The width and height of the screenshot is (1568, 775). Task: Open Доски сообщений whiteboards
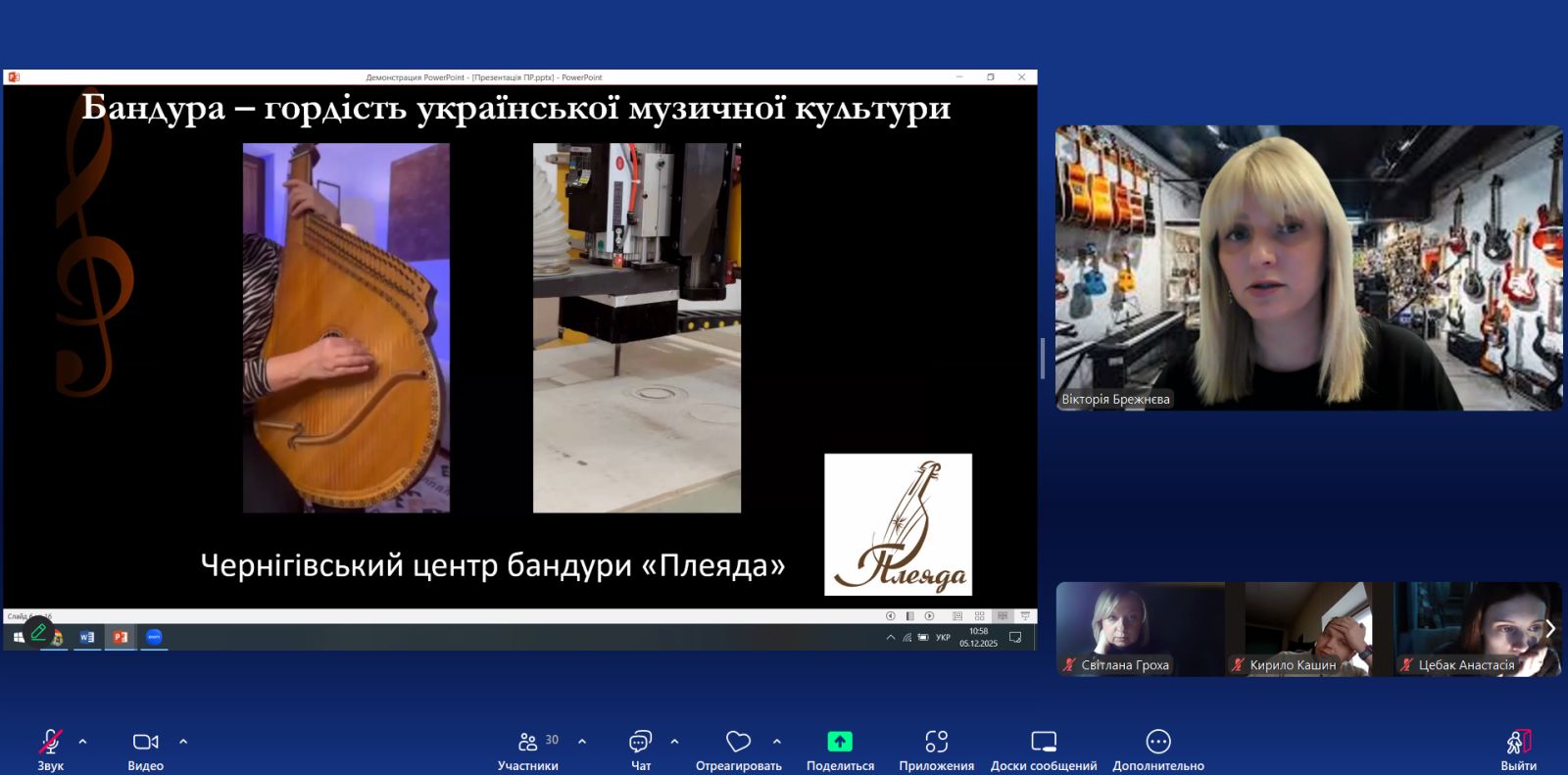(1044, 742)
